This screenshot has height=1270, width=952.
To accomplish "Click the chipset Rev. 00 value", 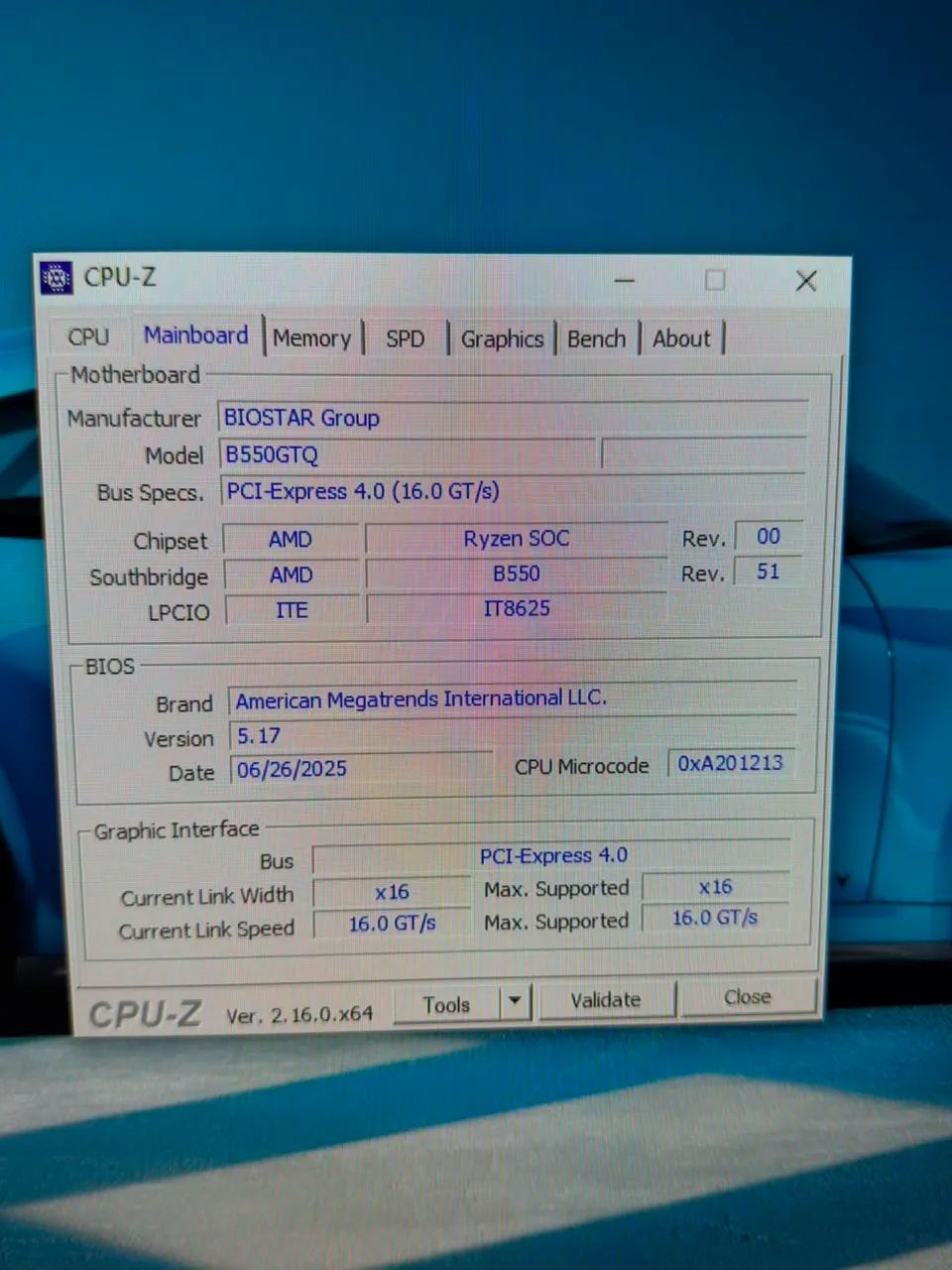I will (x=769, y=537).
